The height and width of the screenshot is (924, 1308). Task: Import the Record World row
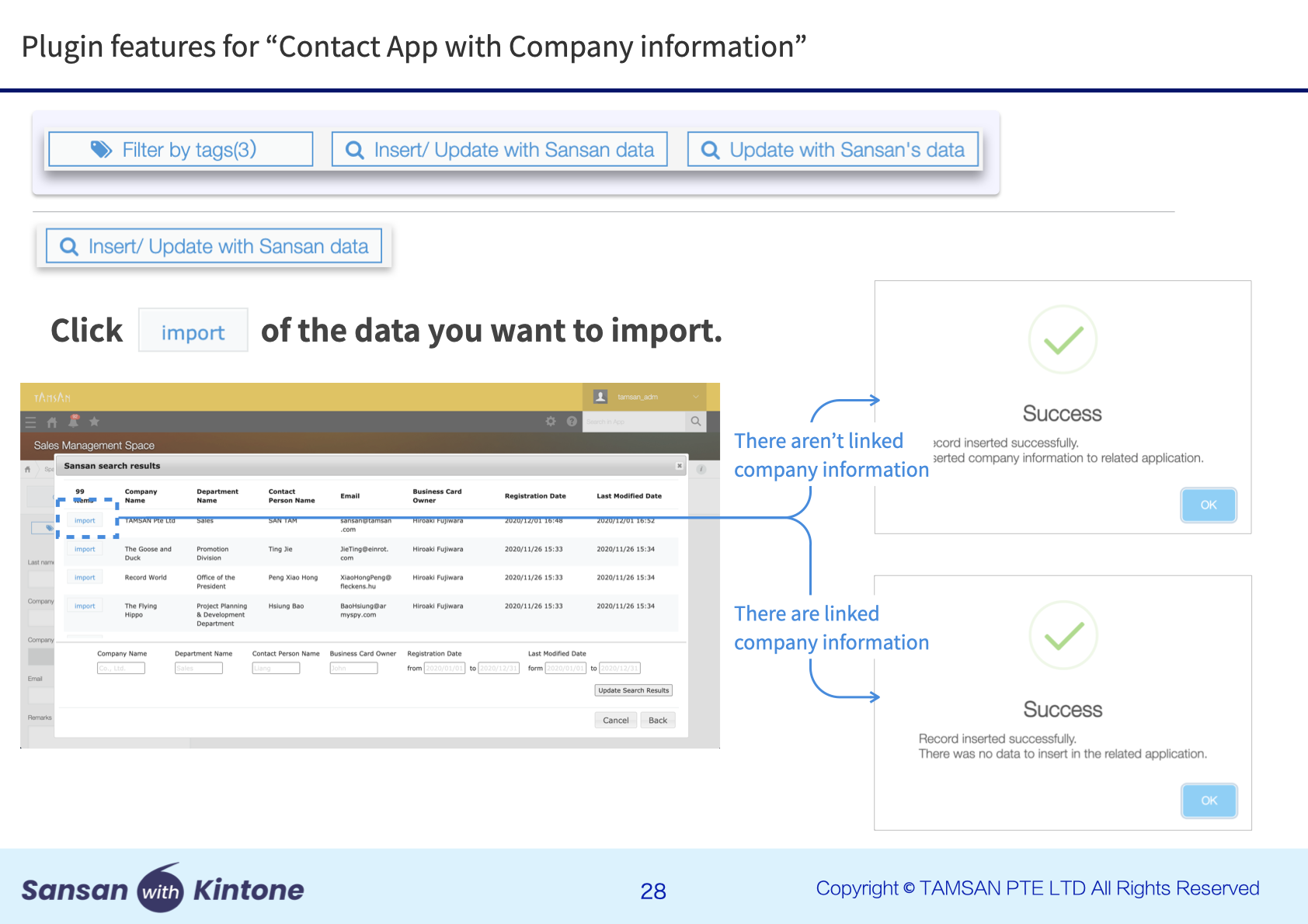(x=85, y=578)
